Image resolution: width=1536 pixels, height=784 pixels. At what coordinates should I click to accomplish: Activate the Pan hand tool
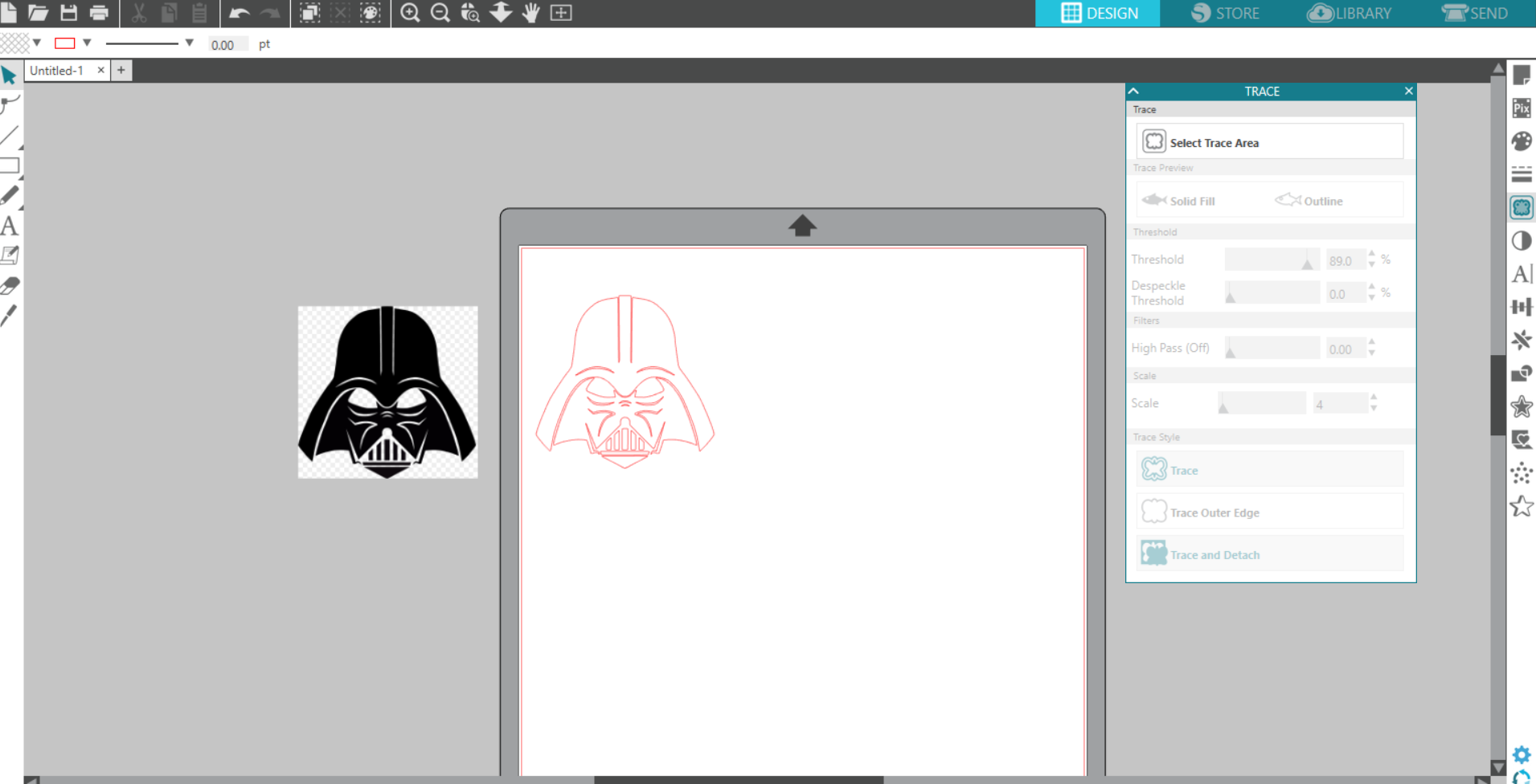point(530,12)
